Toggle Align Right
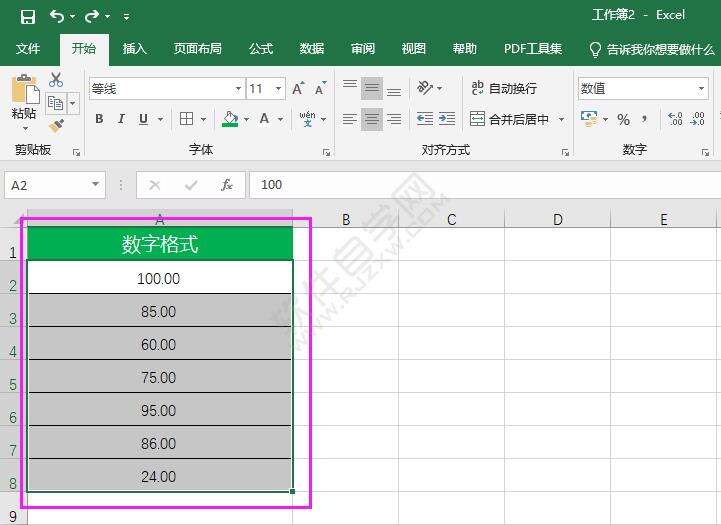The image size is (721, 525). pos(394,120)
